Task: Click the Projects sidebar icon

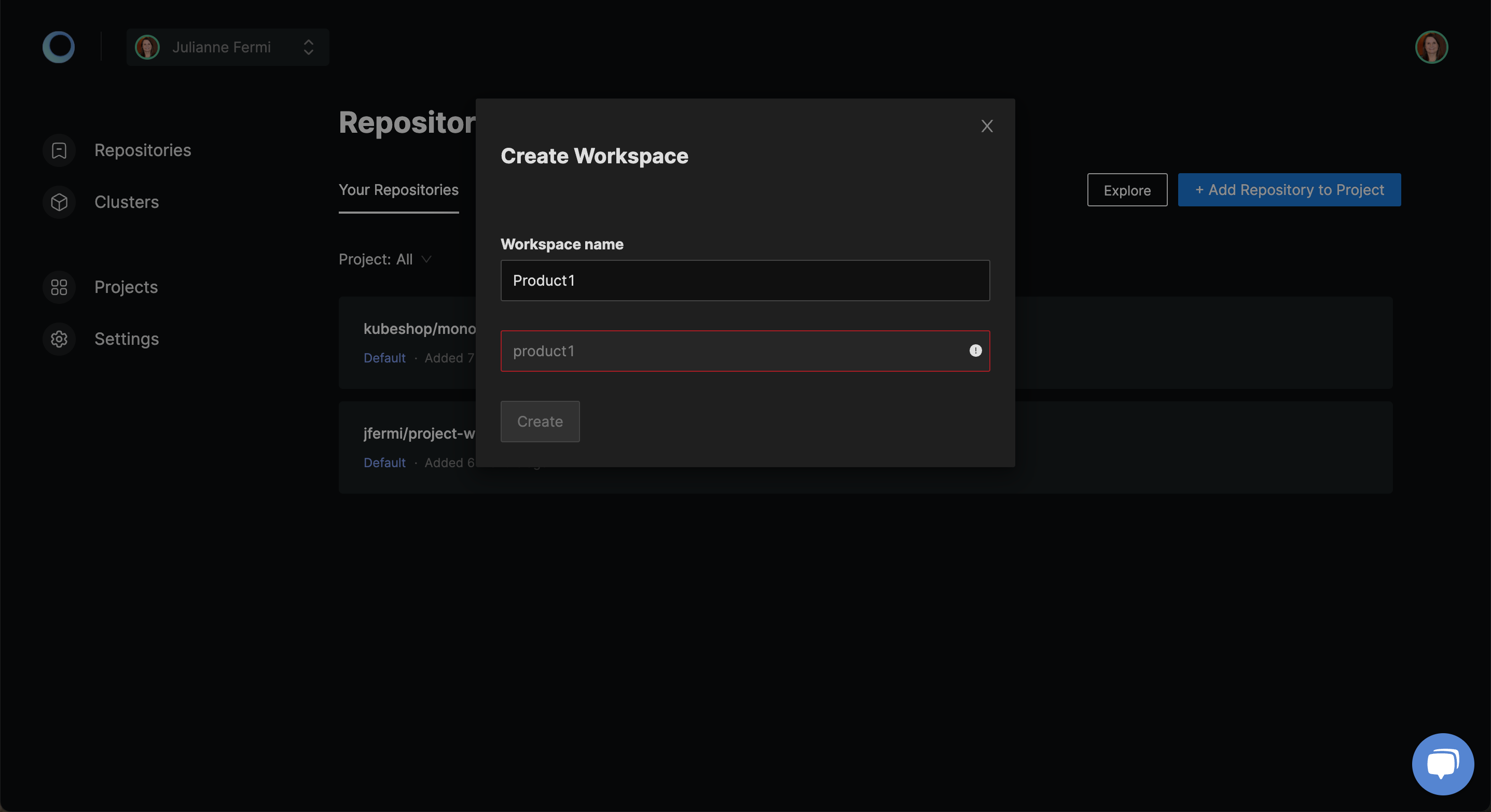Action: click(58, 286)
